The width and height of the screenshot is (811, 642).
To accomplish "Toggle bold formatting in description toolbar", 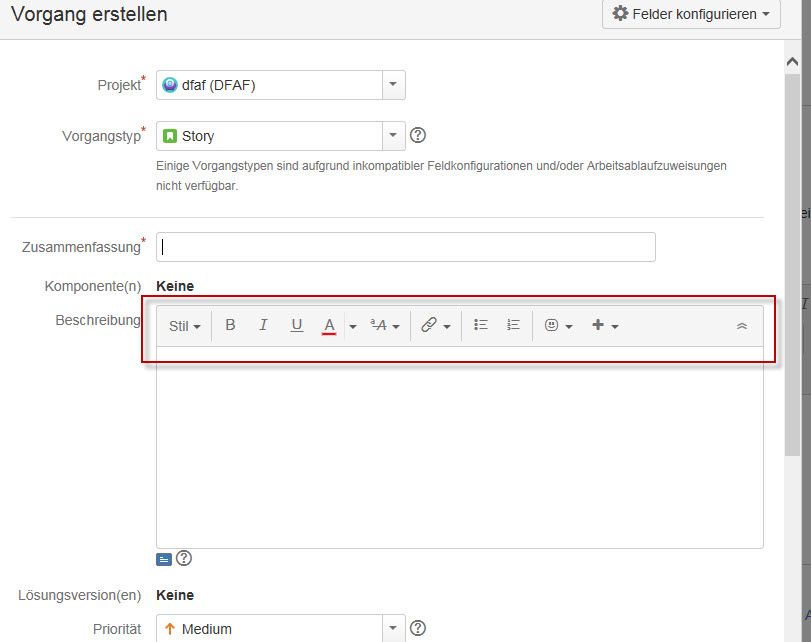I will 230,325.
